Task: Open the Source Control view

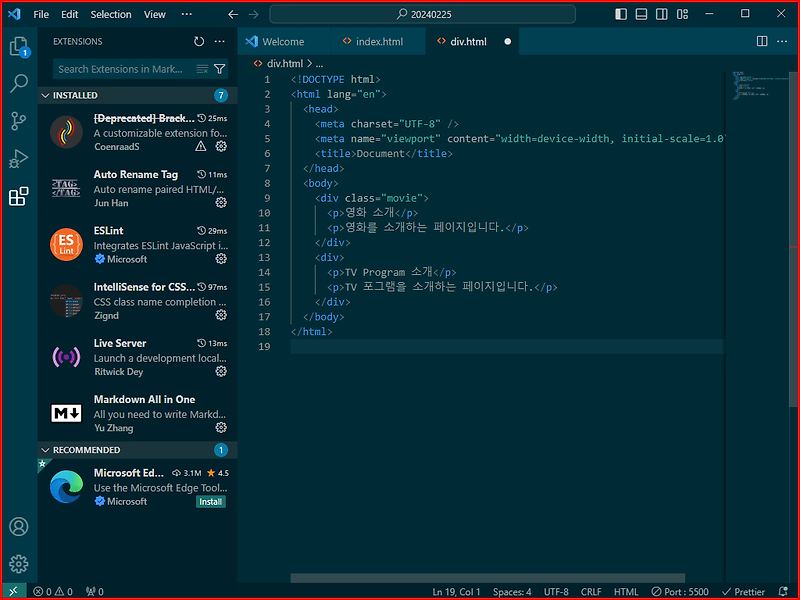Action: pos(18,120)
